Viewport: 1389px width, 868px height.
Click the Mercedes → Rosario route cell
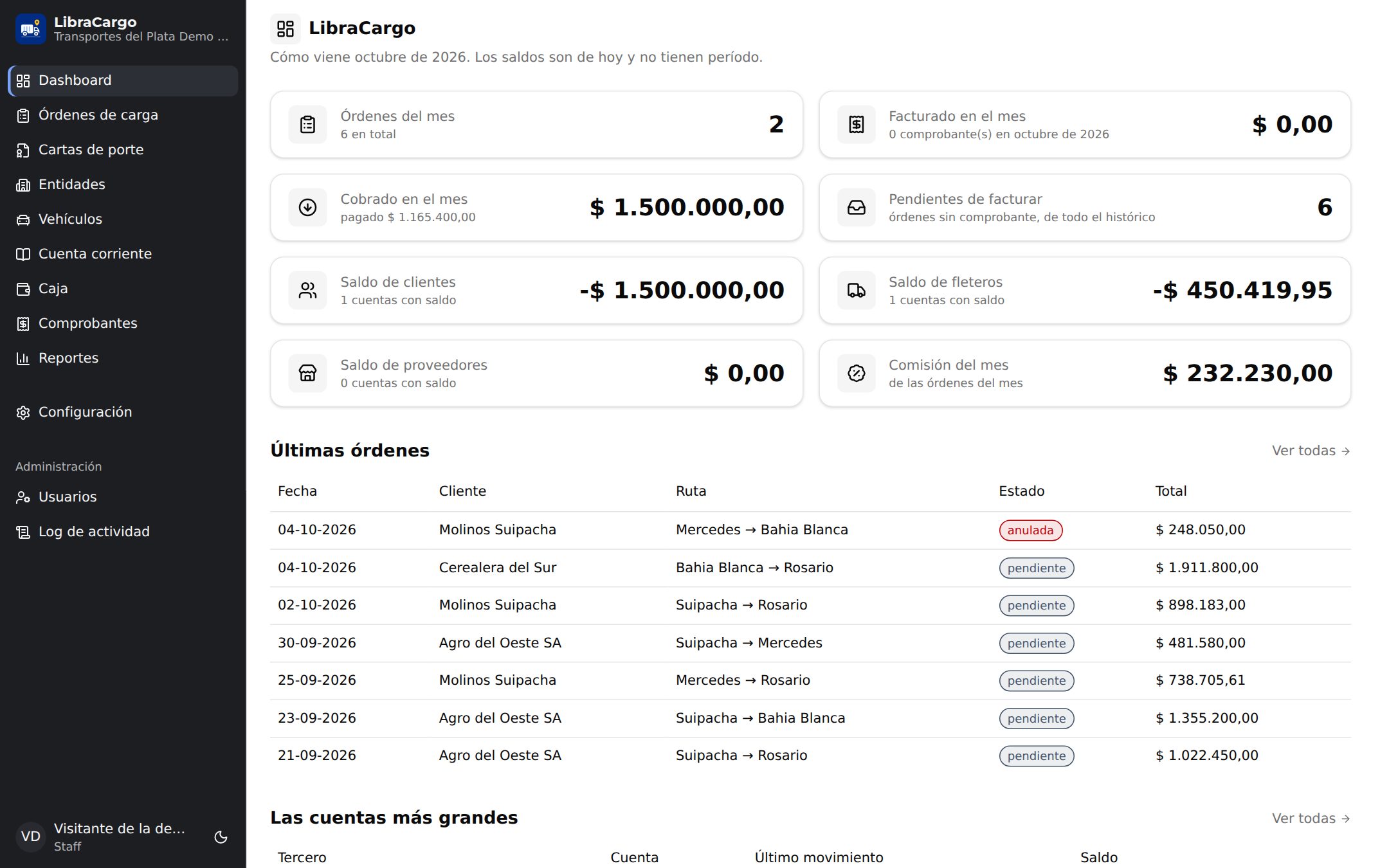(743, 680)
